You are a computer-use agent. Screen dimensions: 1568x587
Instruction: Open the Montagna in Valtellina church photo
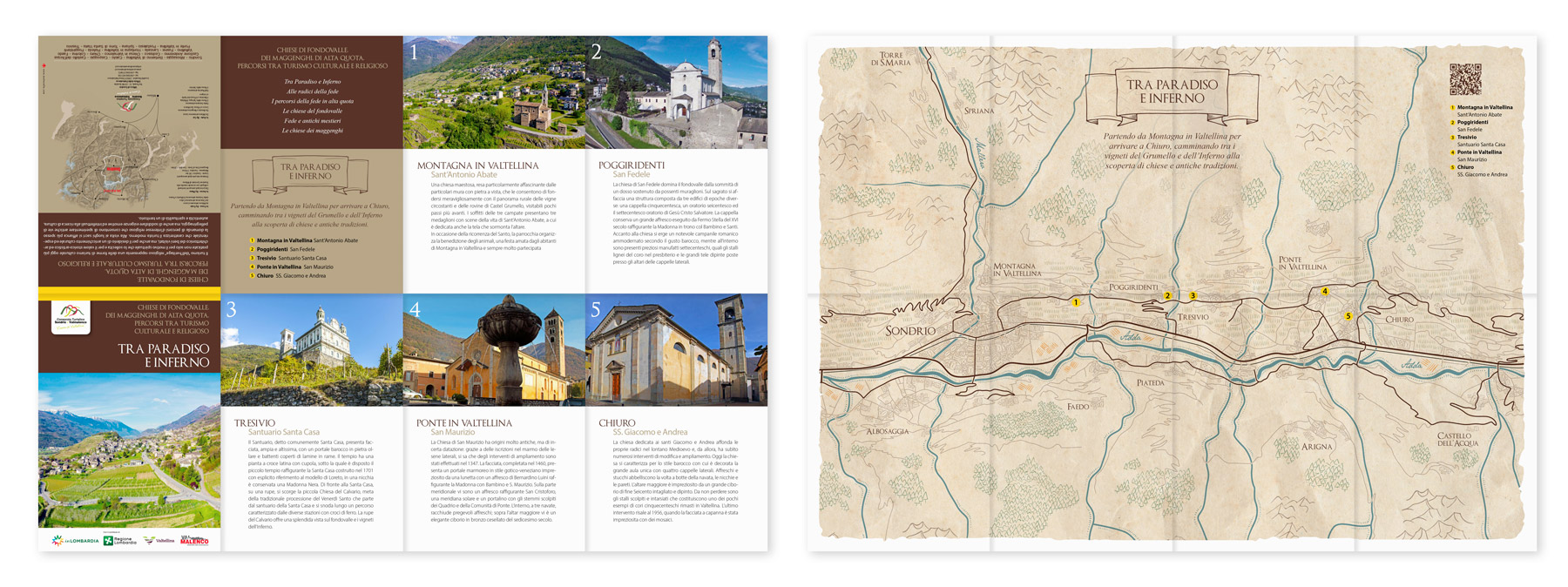494,92
